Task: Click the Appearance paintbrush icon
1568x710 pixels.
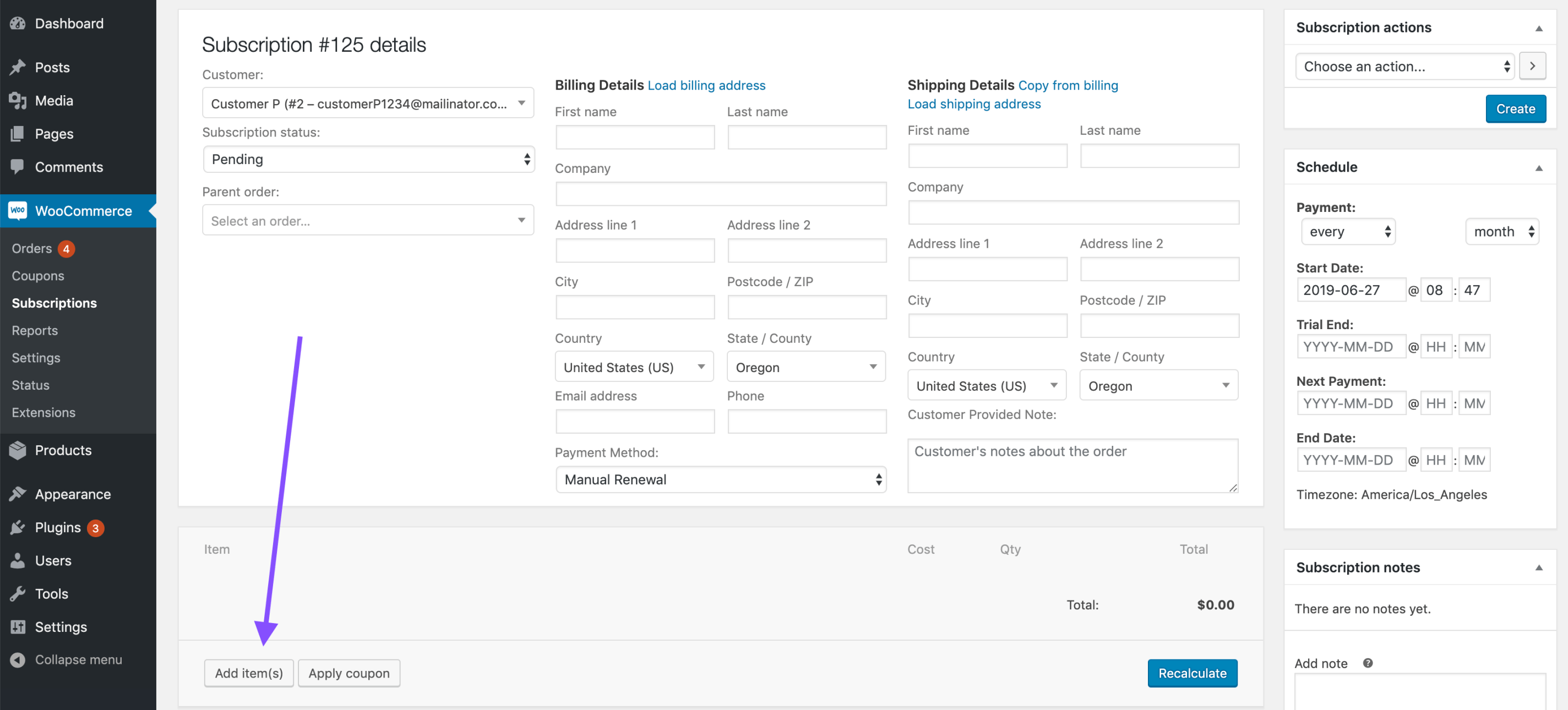Action: (x=17, y=494)
